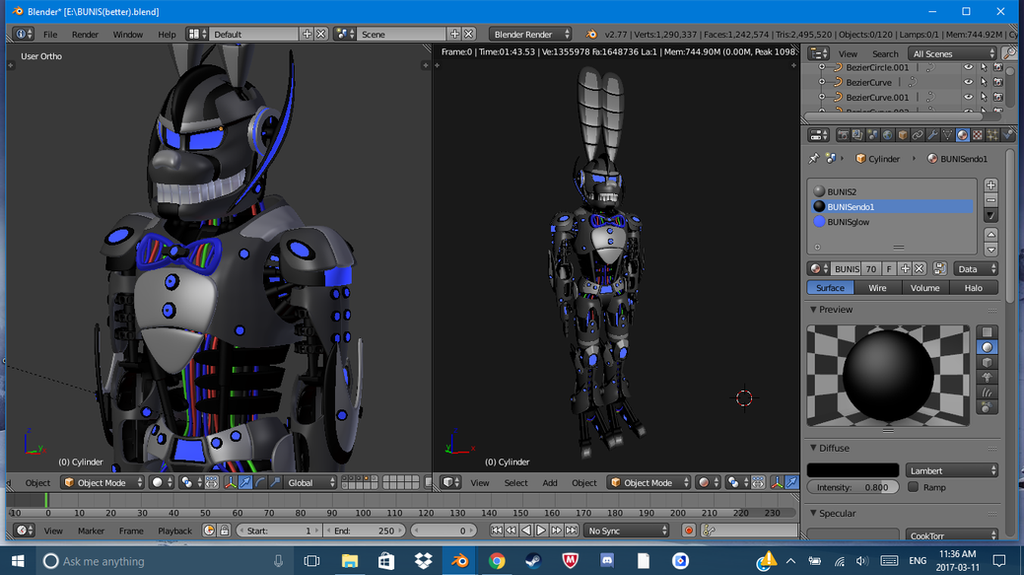Switch material type to Volume
The height and width of the screenshot is (575, 1024).
point(925,288)
